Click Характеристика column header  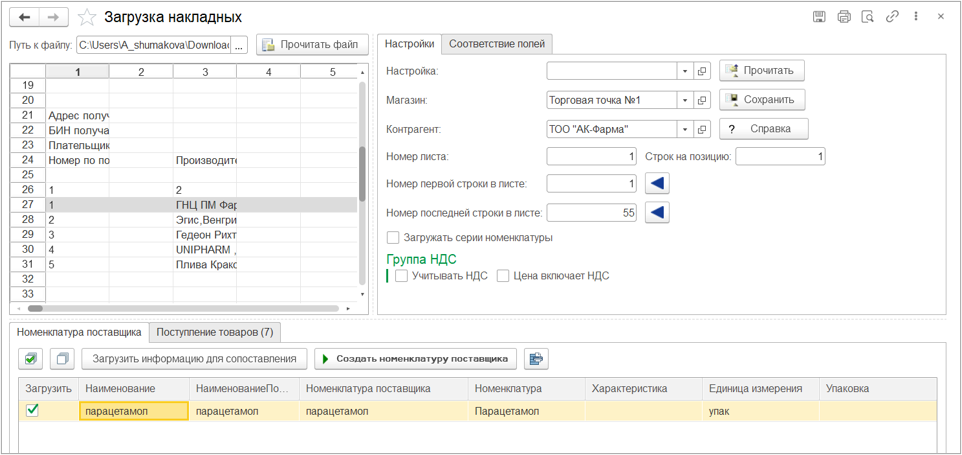tap(644, 389)
